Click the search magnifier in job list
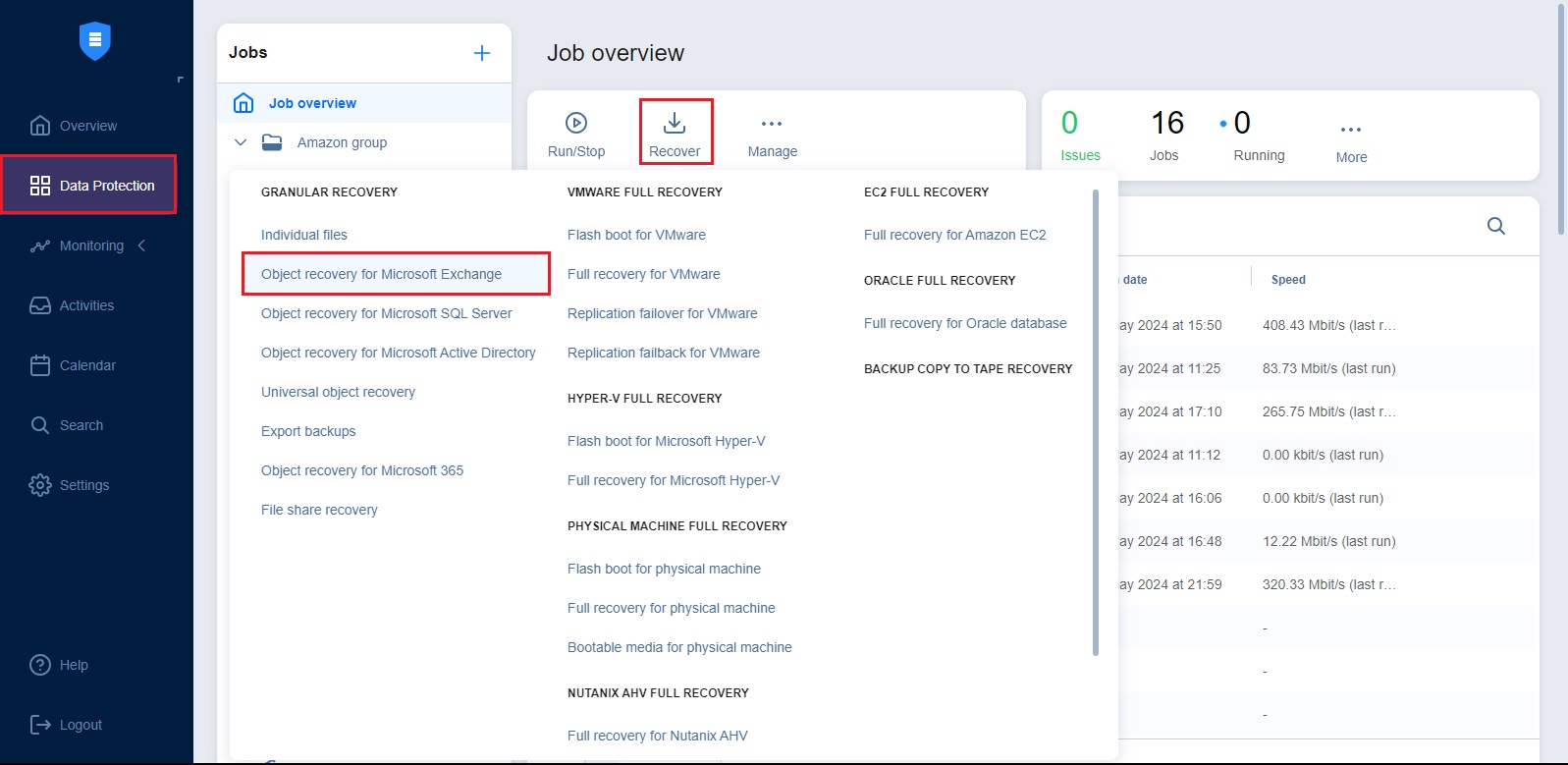Image resolution: width=1568 pixels, height=765 pixels. (1495, 226)
